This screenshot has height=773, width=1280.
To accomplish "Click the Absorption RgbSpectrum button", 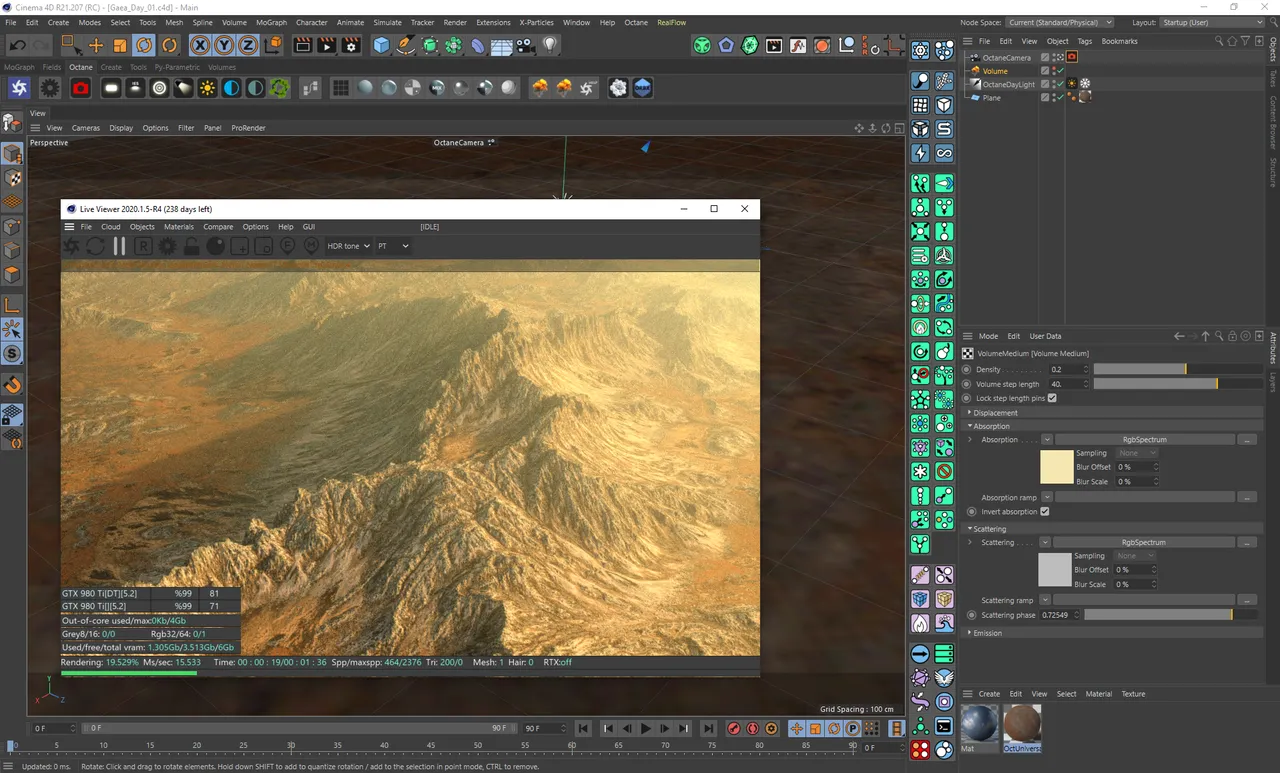I will [x=1144, y=440].
